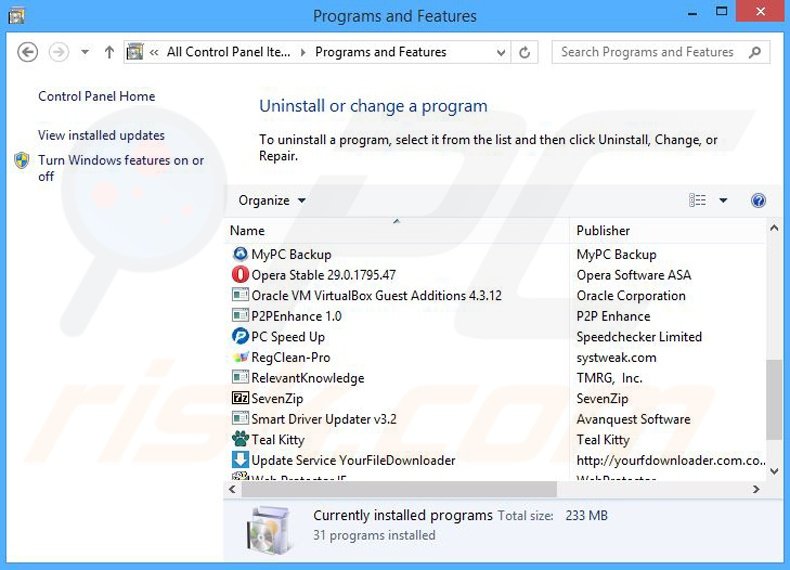Refresh the Programs and Features list
Viewport: 790px width, 570px height.
click(x=524, y=52)
